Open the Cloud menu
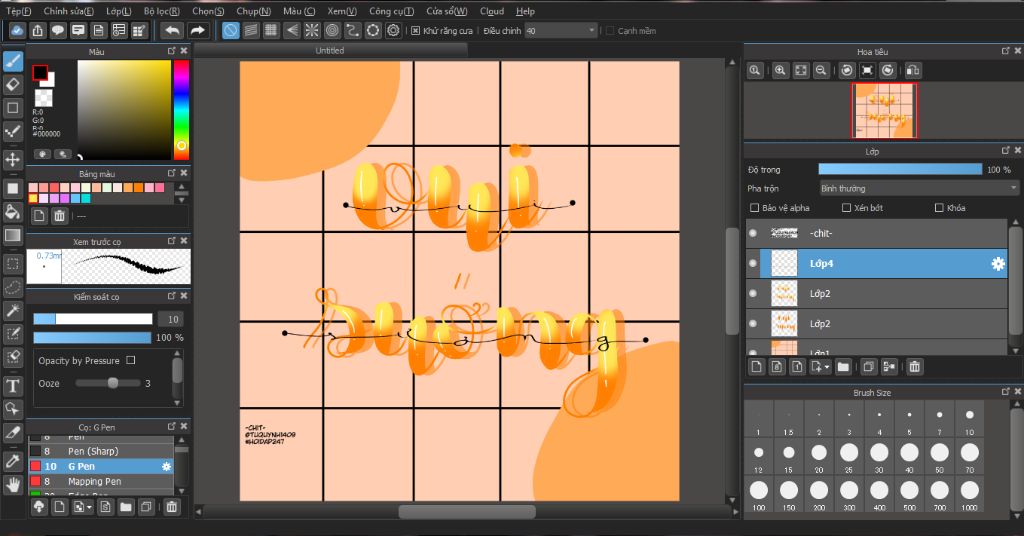The height and width of the screenshot is (536, 1024). tap(492, 11)
